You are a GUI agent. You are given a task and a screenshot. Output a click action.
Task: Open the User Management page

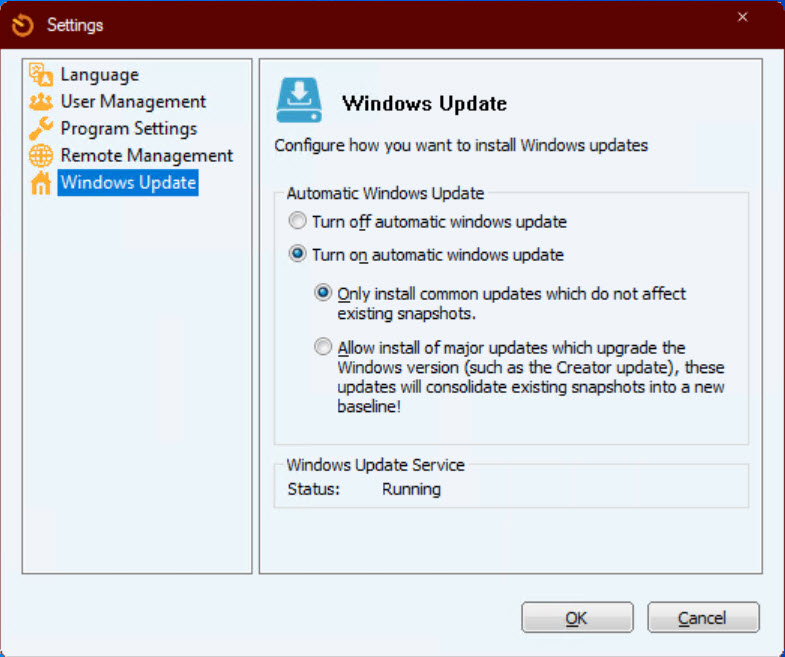click(133, 102)
